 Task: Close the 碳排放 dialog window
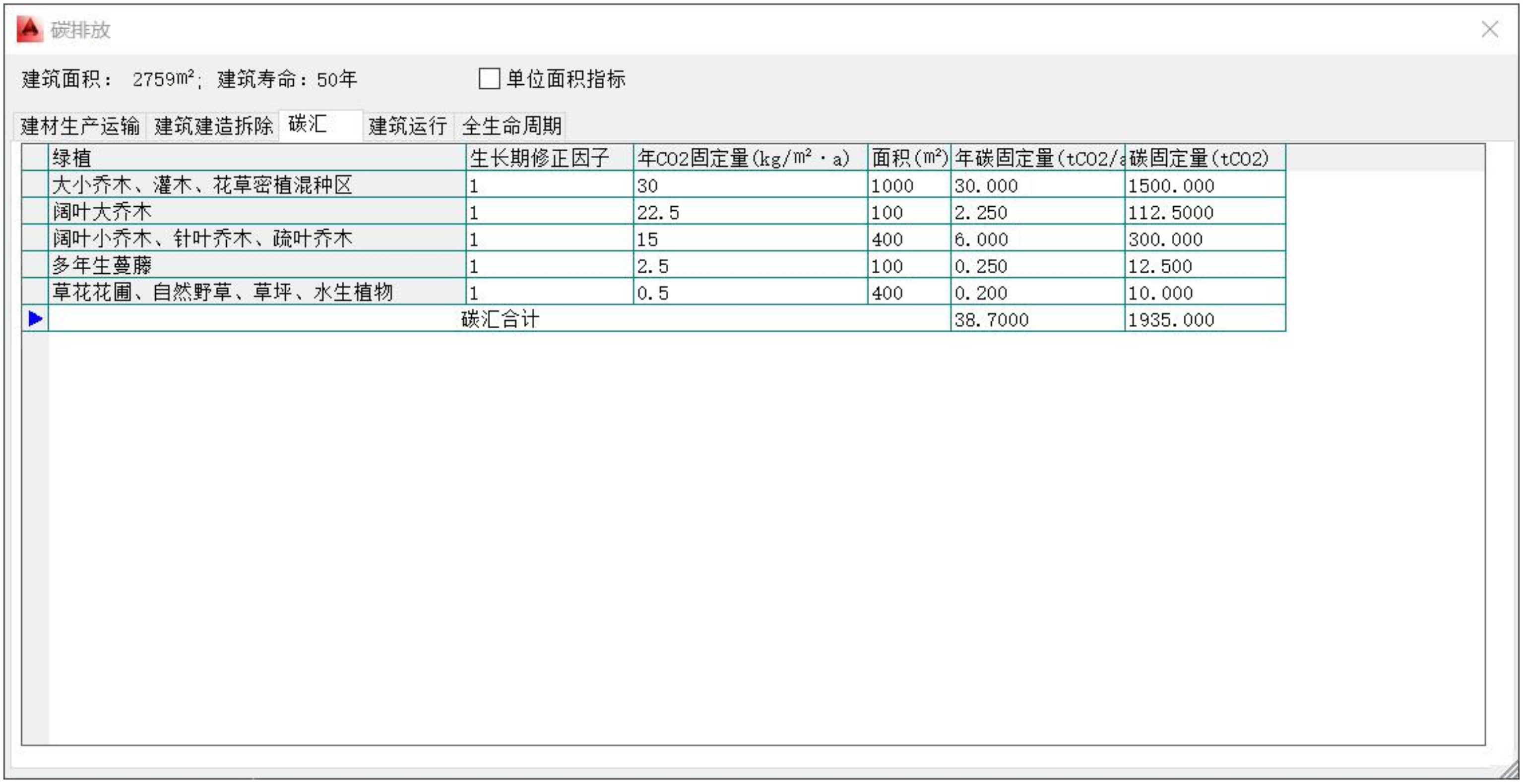pos(1489,30)
